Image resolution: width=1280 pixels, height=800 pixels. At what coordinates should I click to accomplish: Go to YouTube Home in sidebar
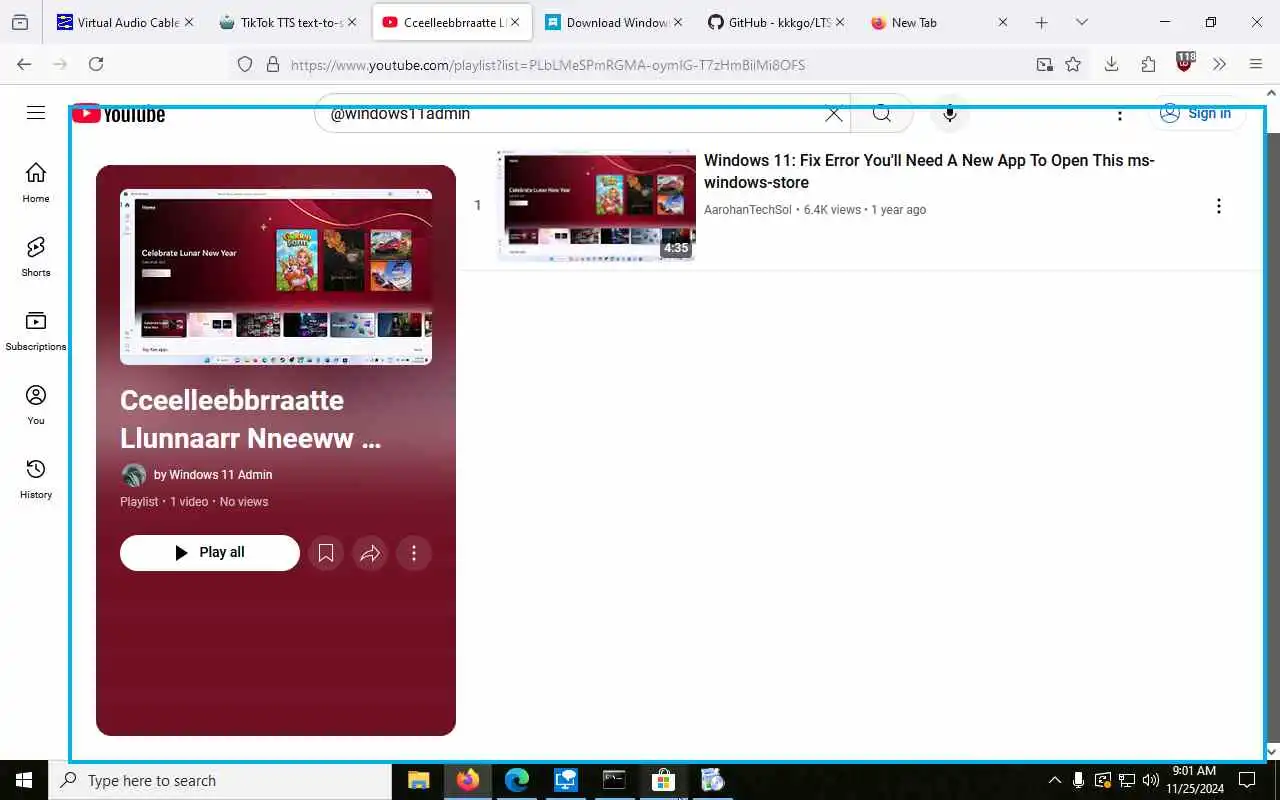[36, 183]
